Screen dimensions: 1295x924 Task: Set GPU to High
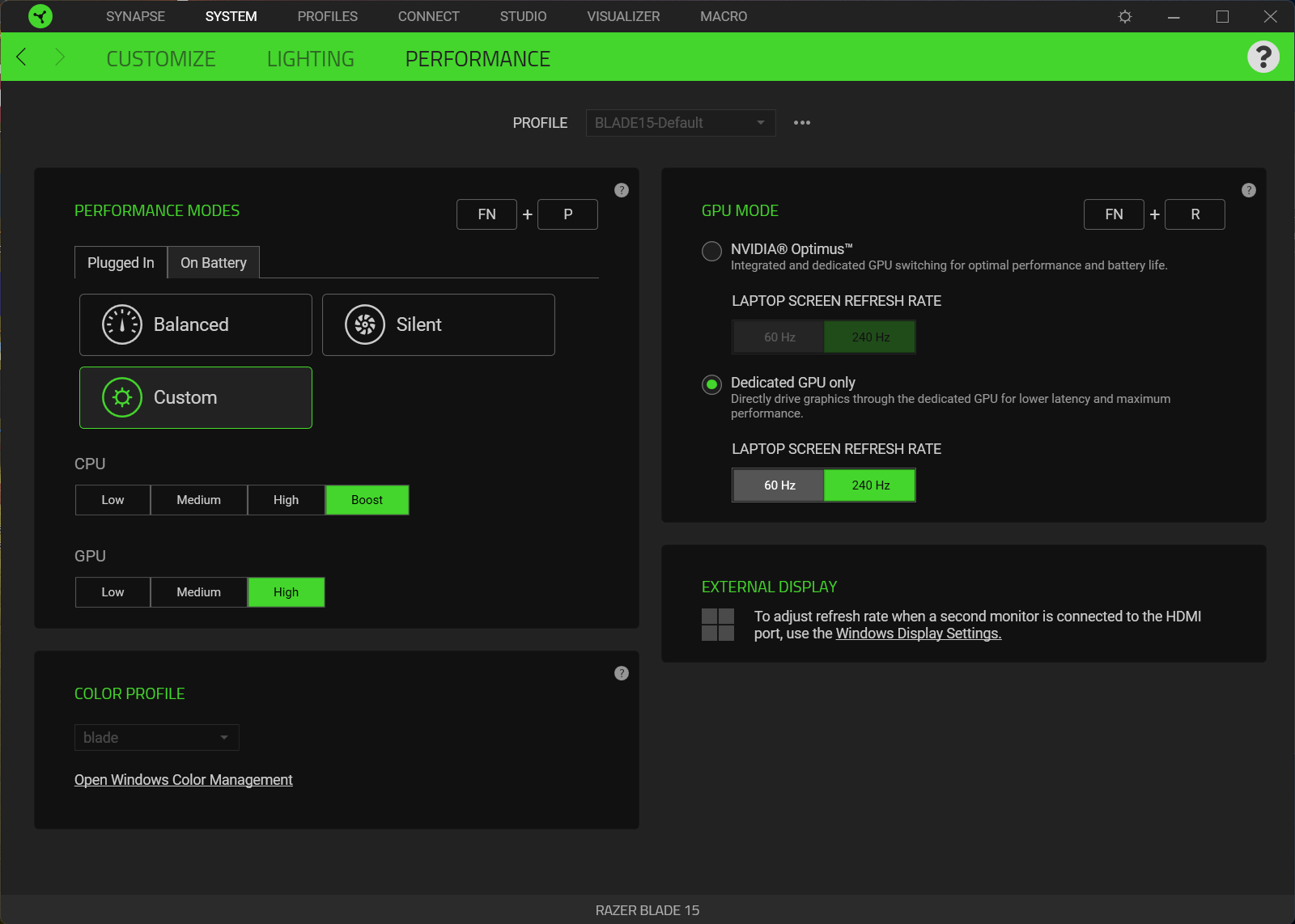(x=287, y=592)
